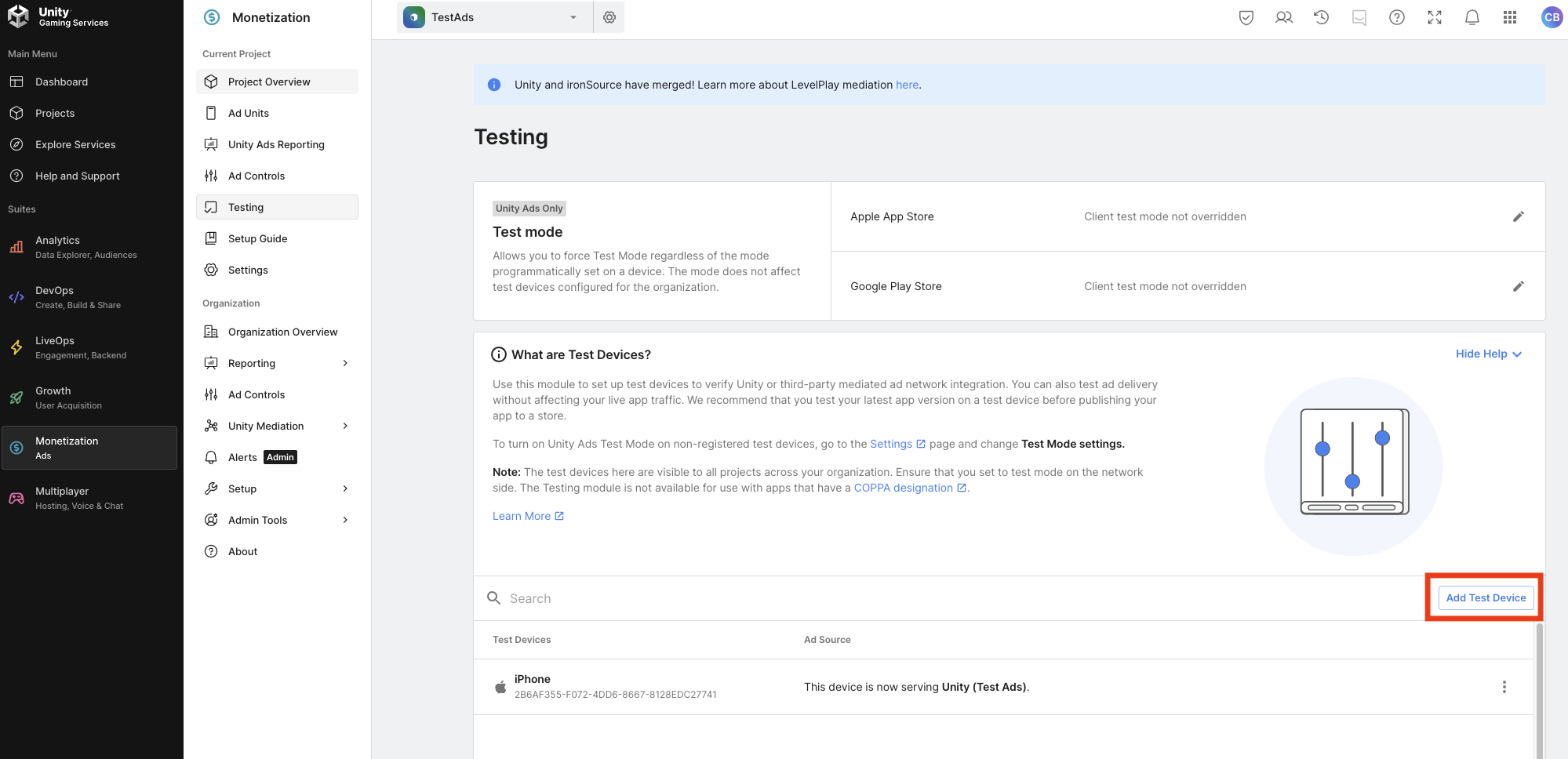Click the Unity Gaming Services logo
This screenshot has width=1568, height=759.
point(58,16)
